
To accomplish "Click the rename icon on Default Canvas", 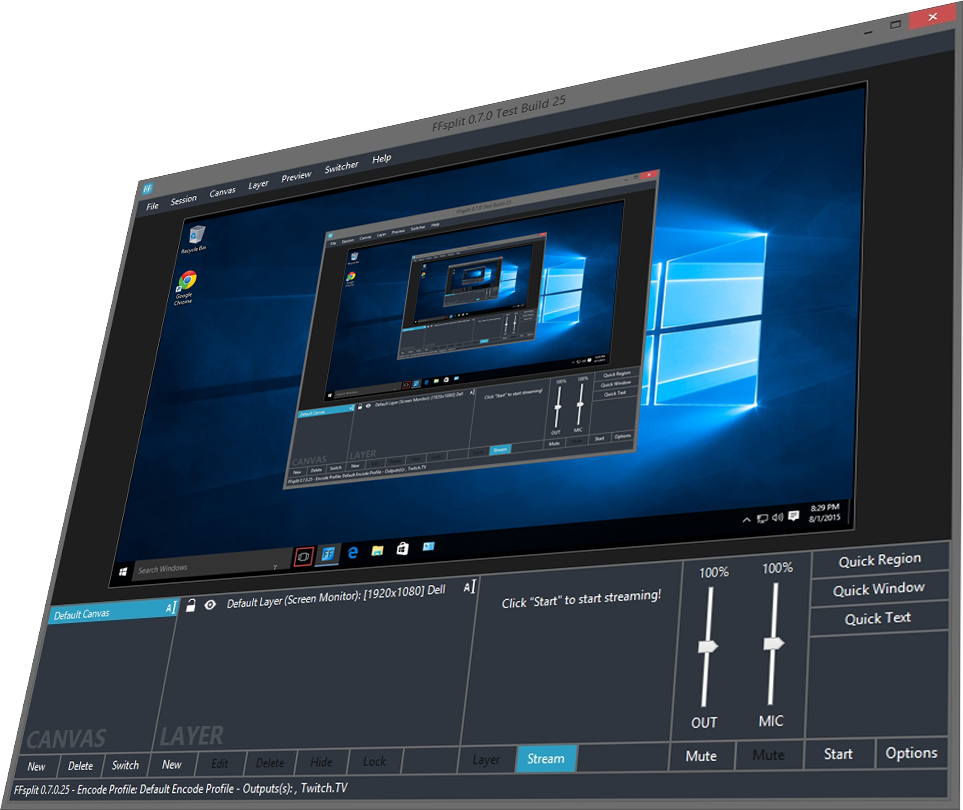I will pos(170,608).
